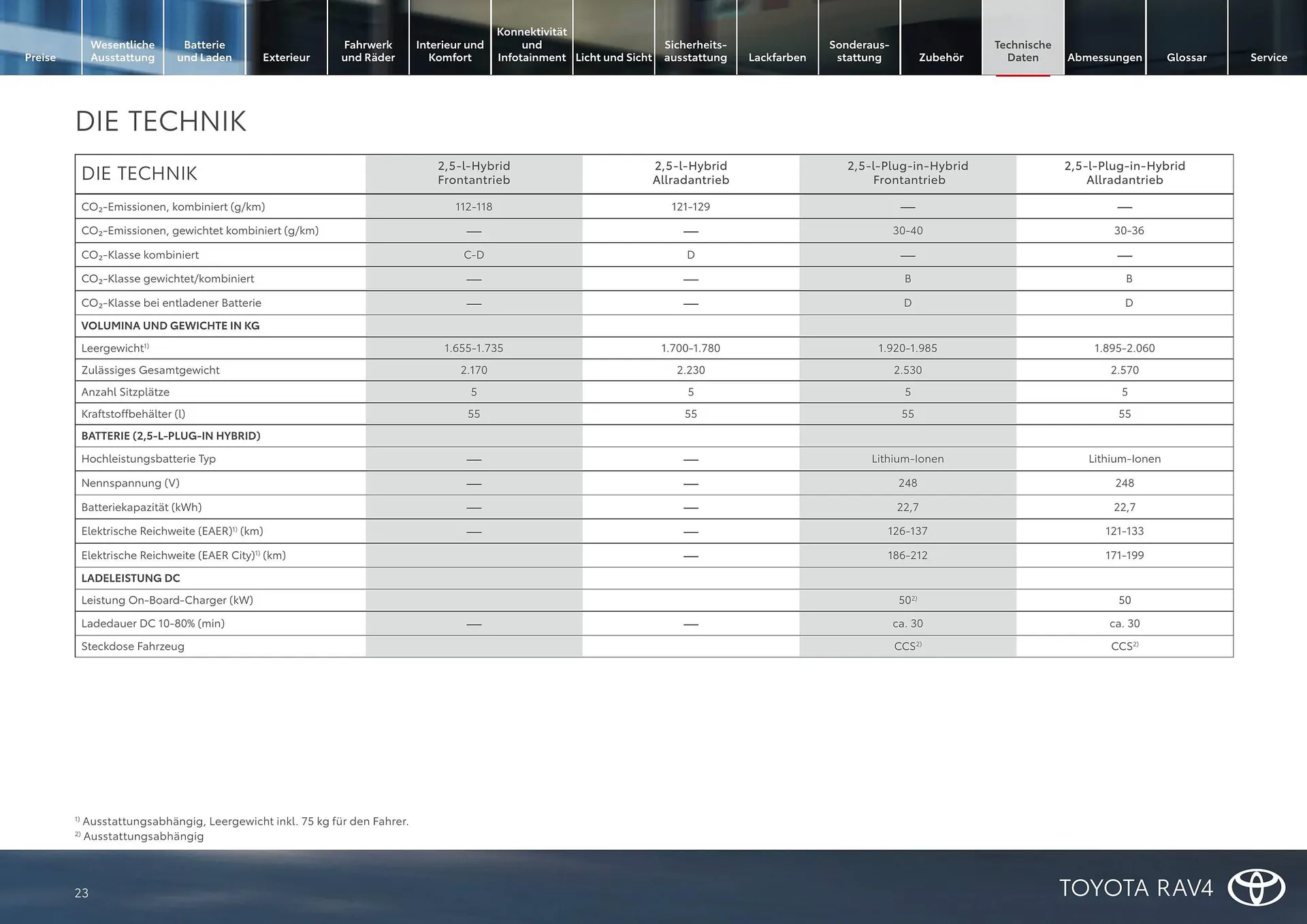
Task: Go to Wesentliche Ausstattung section
Action: [x=123, y=51]
